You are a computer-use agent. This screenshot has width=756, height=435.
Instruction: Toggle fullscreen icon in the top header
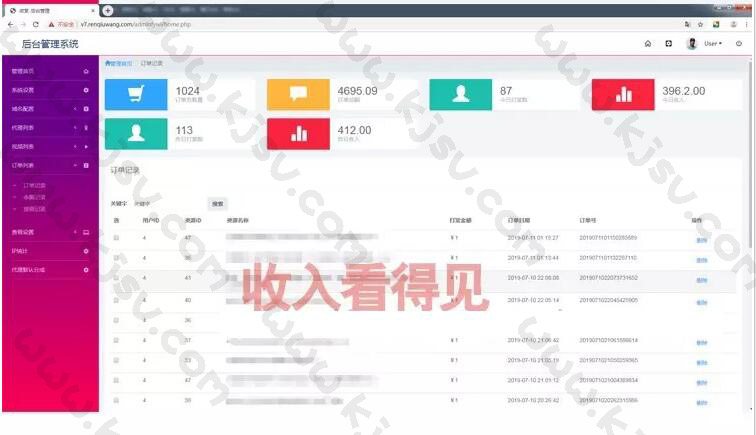669,43
